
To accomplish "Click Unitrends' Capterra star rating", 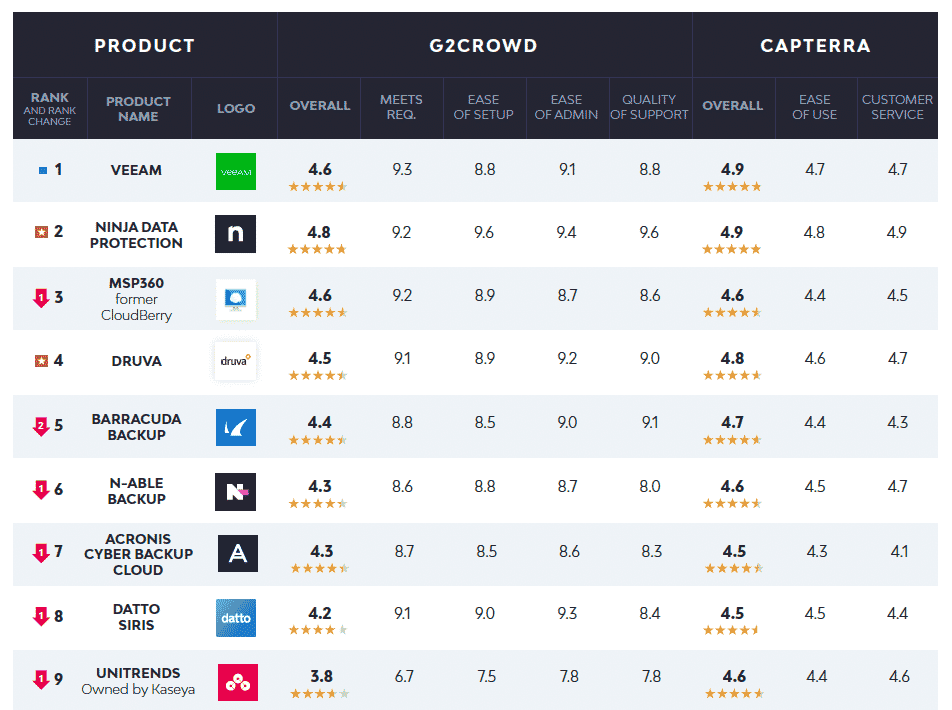I will [734, 693].
